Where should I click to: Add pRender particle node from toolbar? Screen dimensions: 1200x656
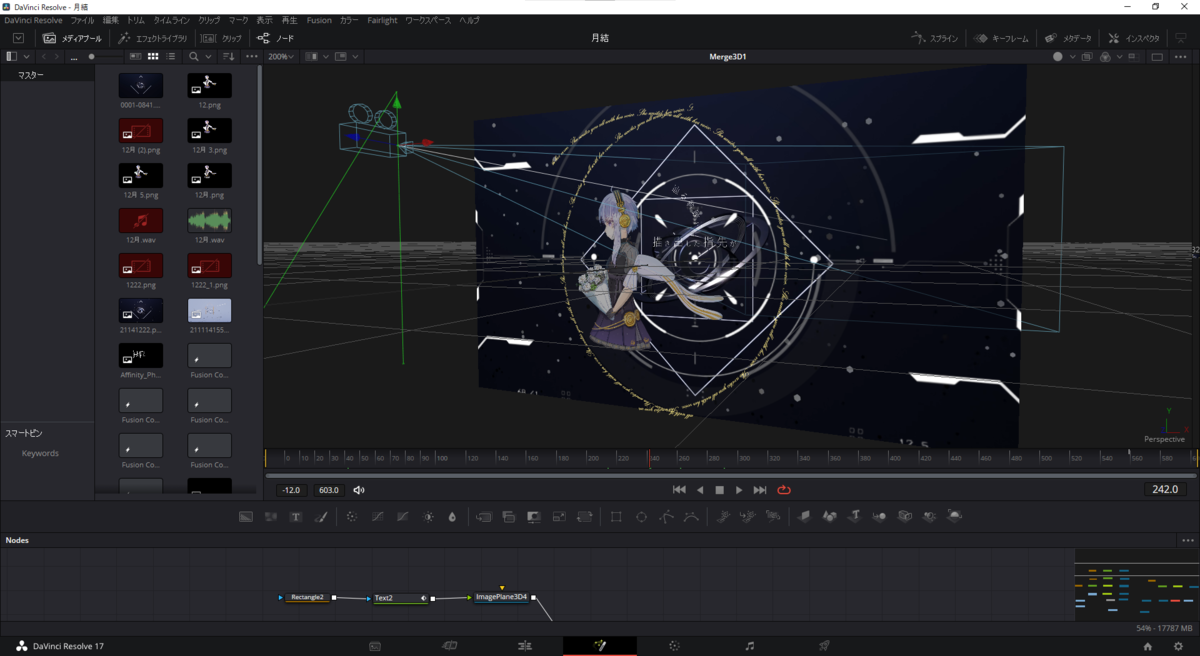click(773, 517)
